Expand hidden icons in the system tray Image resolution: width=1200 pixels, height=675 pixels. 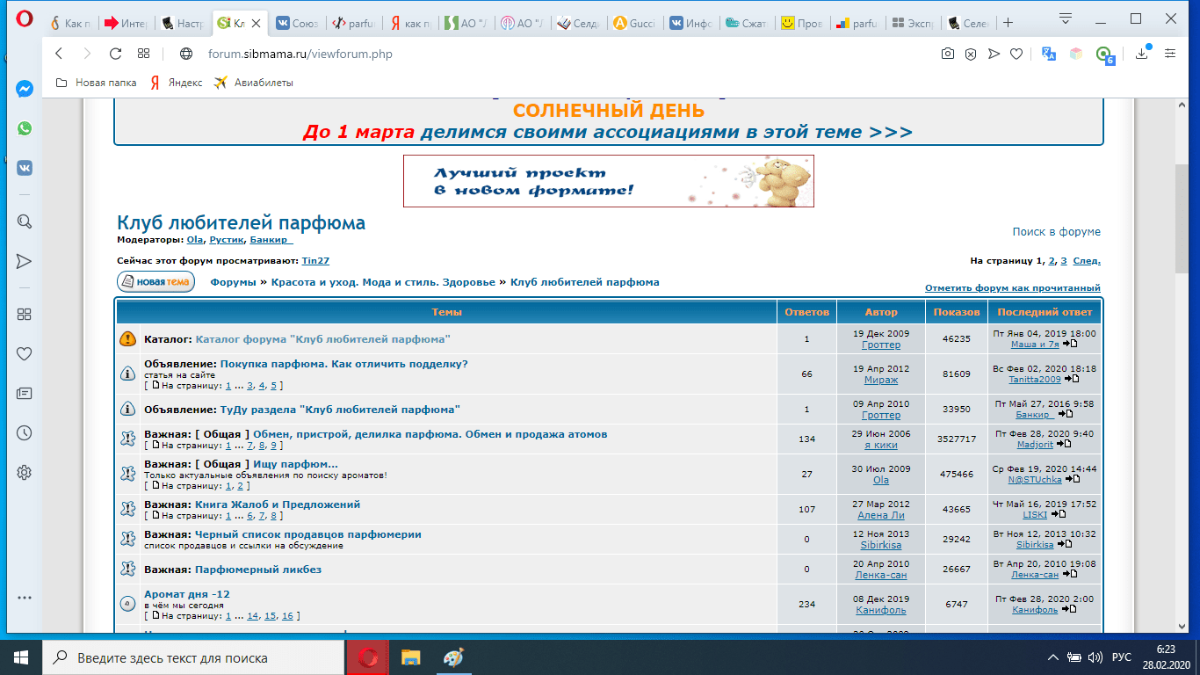tap(1051, 657)
